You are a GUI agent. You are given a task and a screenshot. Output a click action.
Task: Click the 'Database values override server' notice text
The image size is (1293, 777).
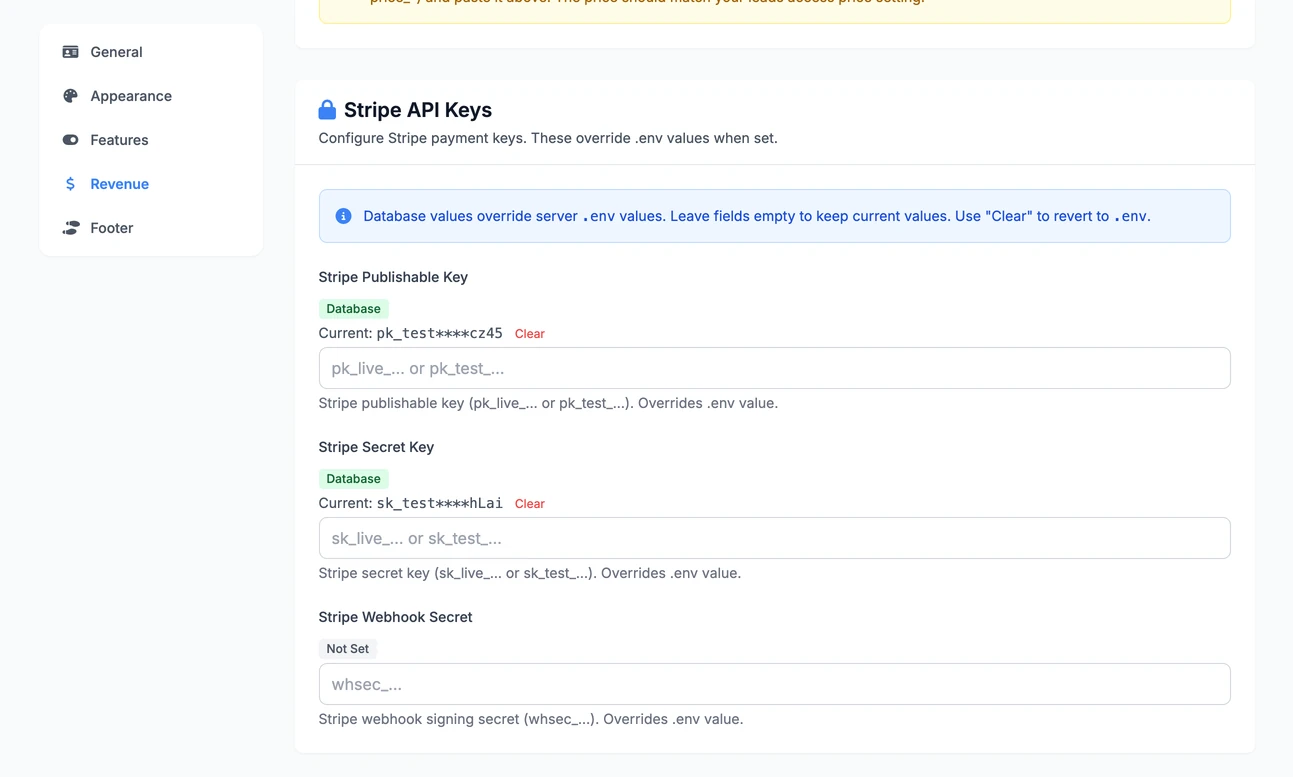point(757,216)
